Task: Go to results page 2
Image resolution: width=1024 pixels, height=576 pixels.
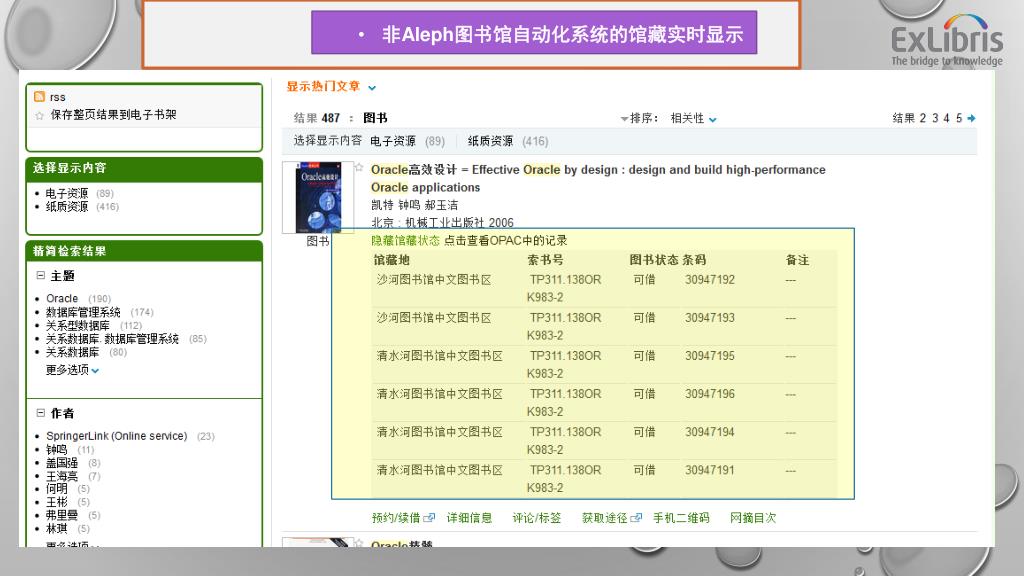Action: click(x=923, y=118)
